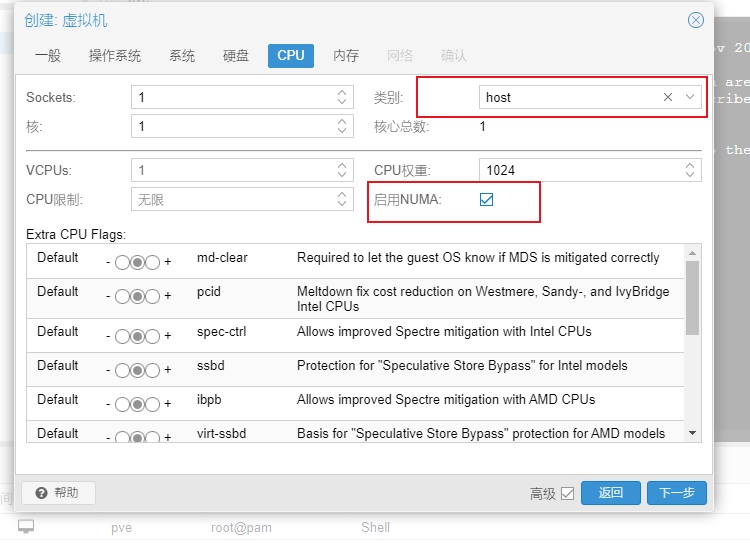Decrease cores value with down arrow
Image resolution: width=750 pixels, height=543 pixels.
coord(342,131)
